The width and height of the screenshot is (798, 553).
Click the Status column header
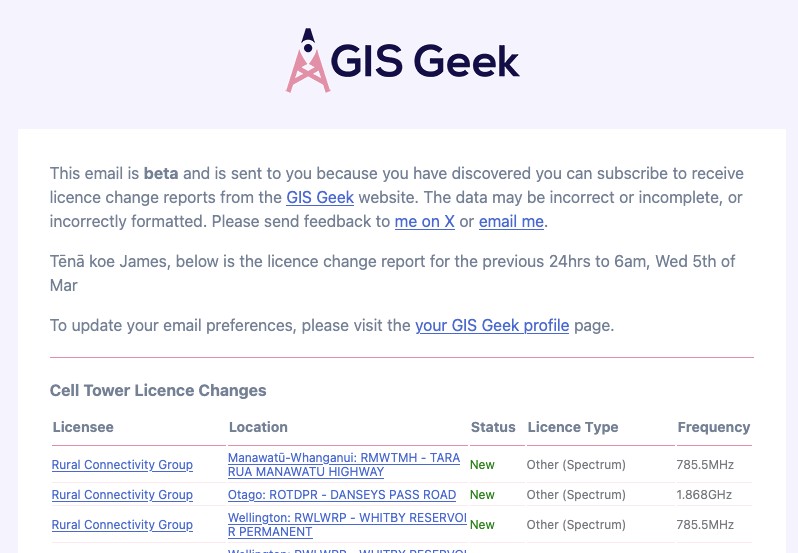[493, 427]
